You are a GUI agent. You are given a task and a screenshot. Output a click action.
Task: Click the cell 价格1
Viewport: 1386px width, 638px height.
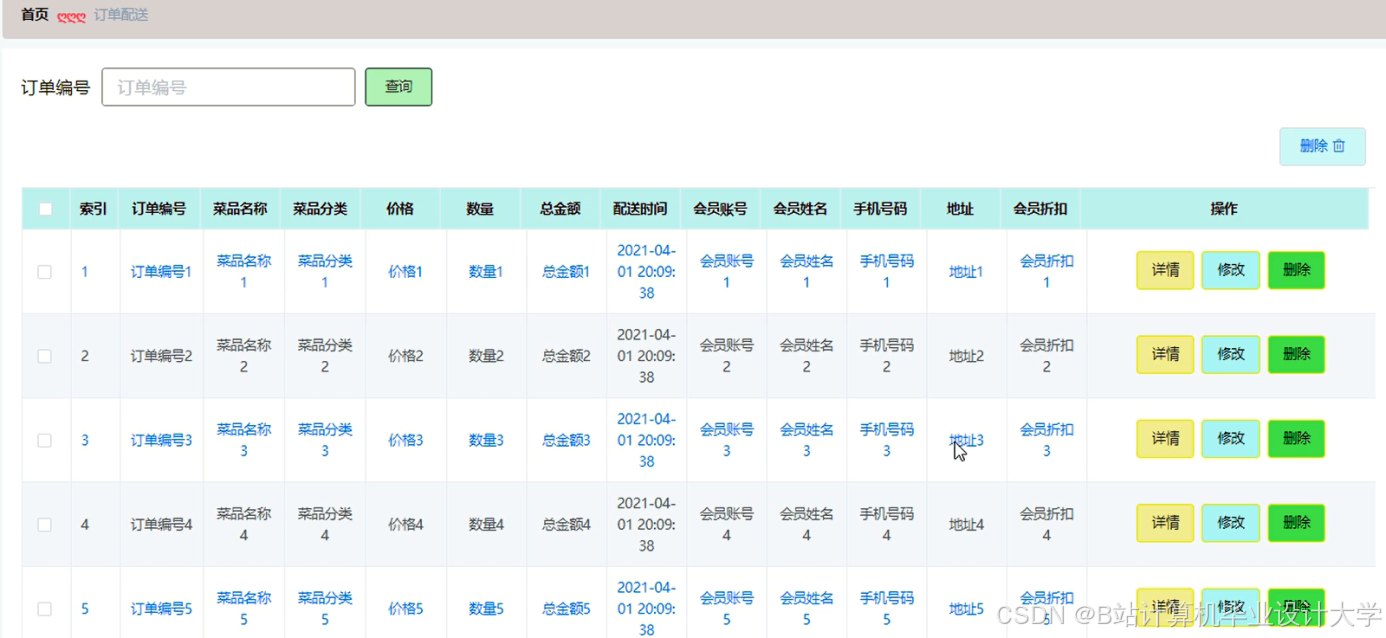tap(406, 272)
